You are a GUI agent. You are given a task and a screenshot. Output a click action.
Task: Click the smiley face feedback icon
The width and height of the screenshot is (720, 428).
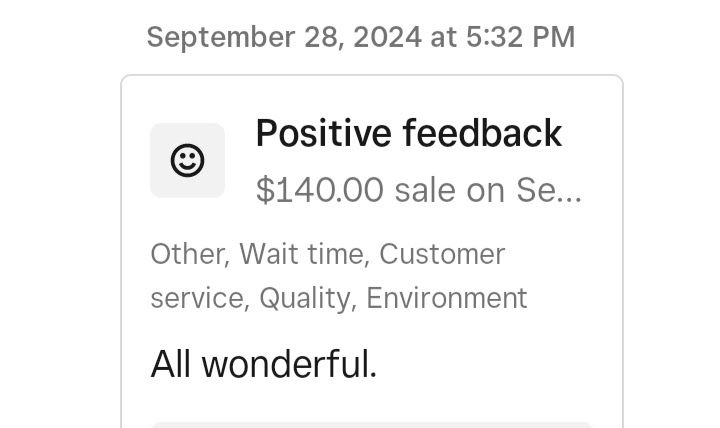tap(187, 160)
